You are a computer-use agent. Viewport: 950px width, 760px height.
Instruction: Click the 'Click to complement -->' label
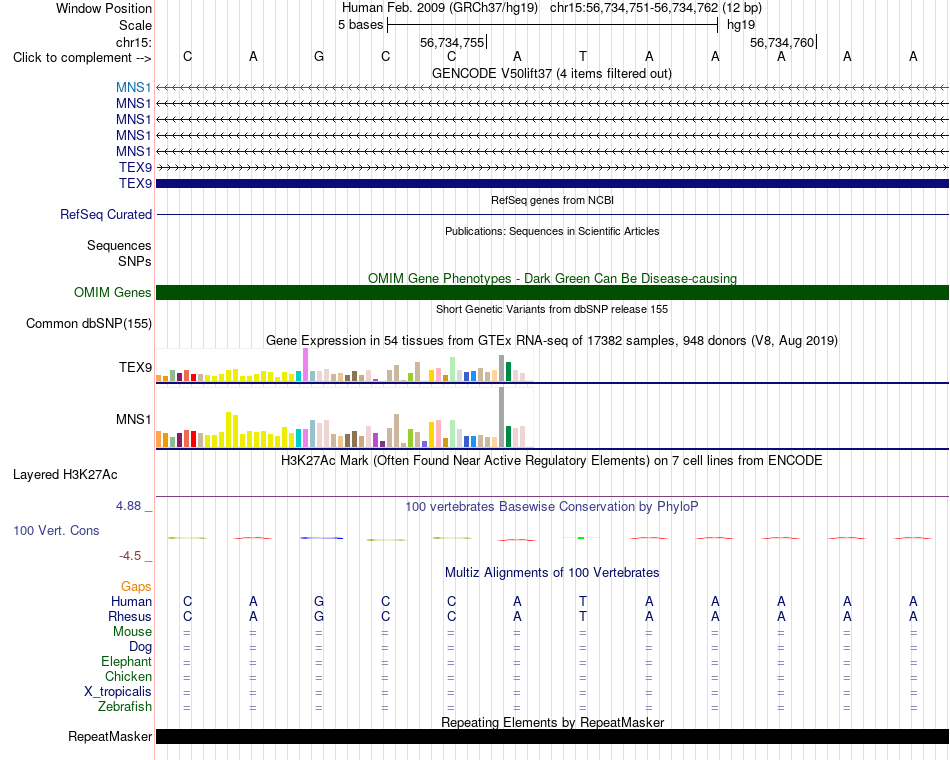tap(82, 58)
